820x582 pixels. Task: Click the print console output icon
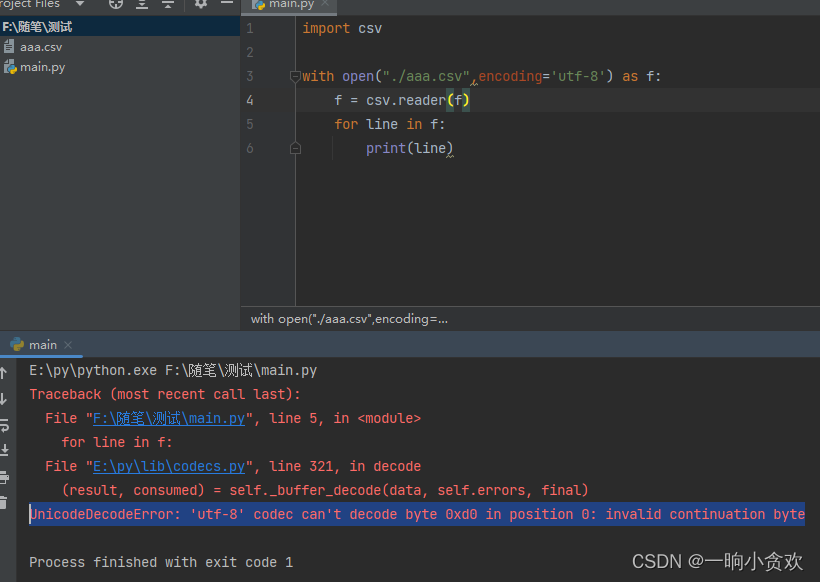pos(7,480)
